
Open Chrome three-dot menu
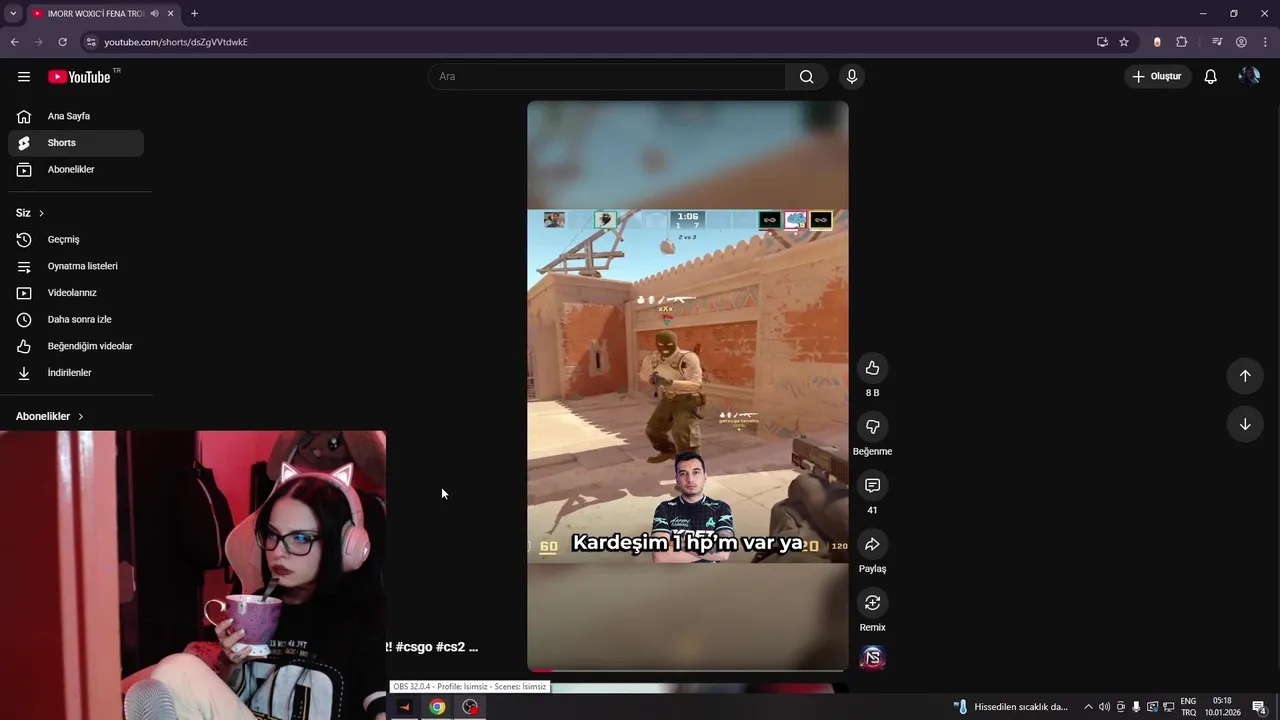1265,42
